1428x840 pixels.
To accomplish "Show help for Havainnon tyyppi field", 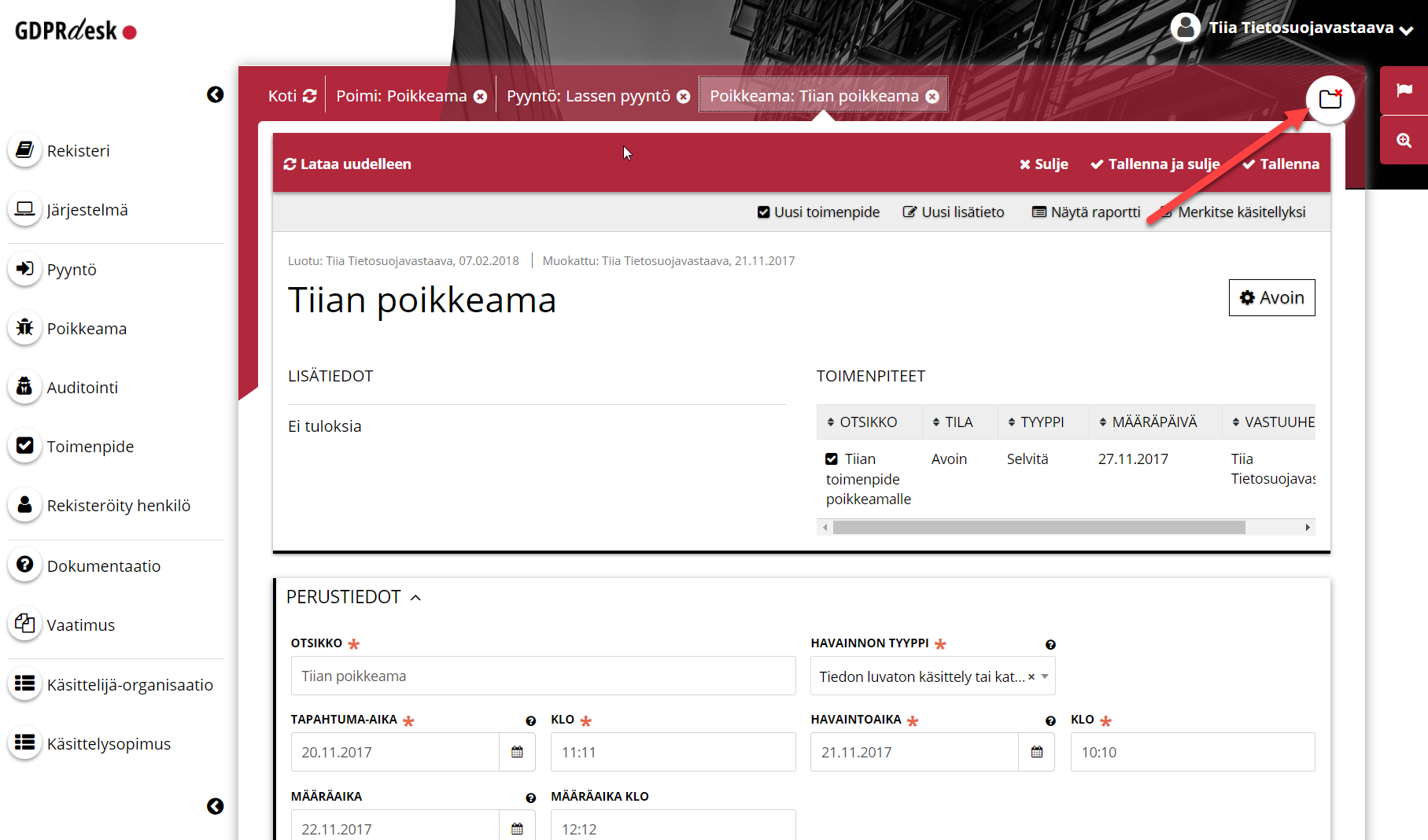I will tap(1050, 645).
